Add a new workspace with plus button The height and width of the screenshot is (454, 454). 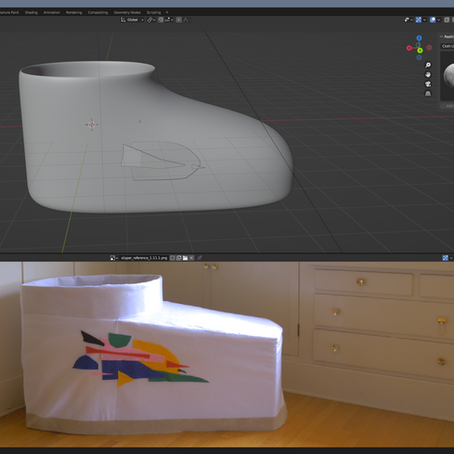(167, 12)
